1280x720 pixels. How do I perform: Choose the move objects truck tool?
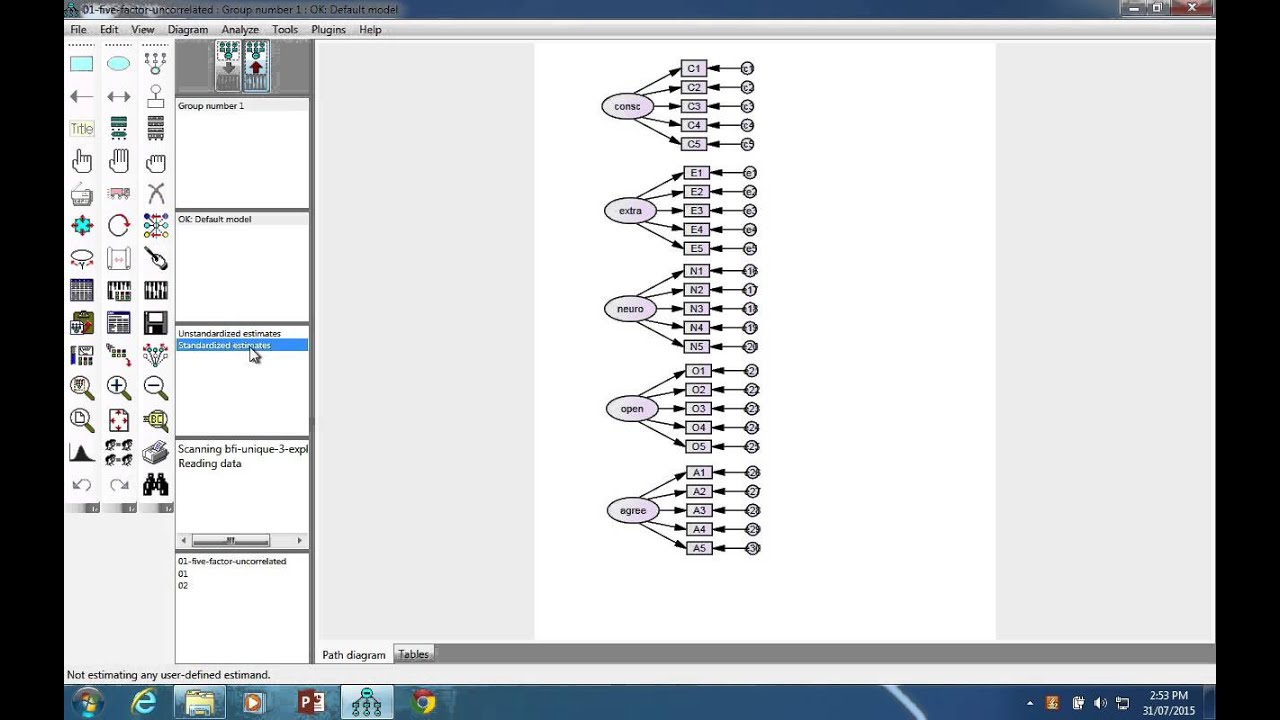[119, 194]
